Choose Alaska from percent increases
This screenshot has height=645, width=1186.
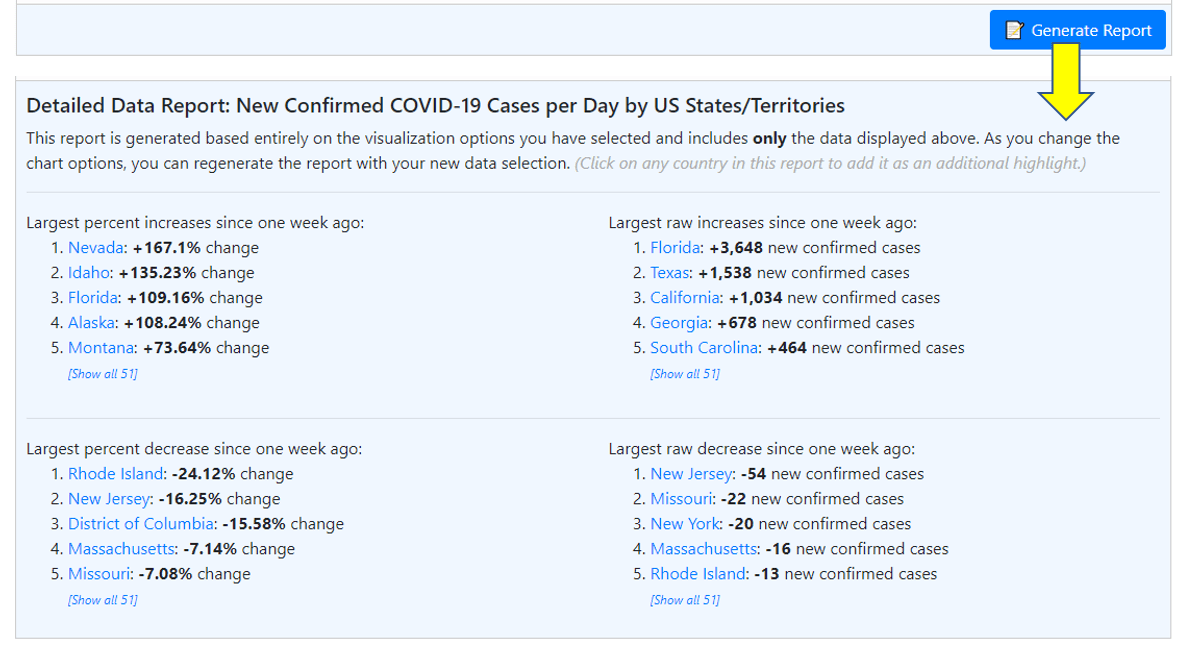(x=92, y=323)
